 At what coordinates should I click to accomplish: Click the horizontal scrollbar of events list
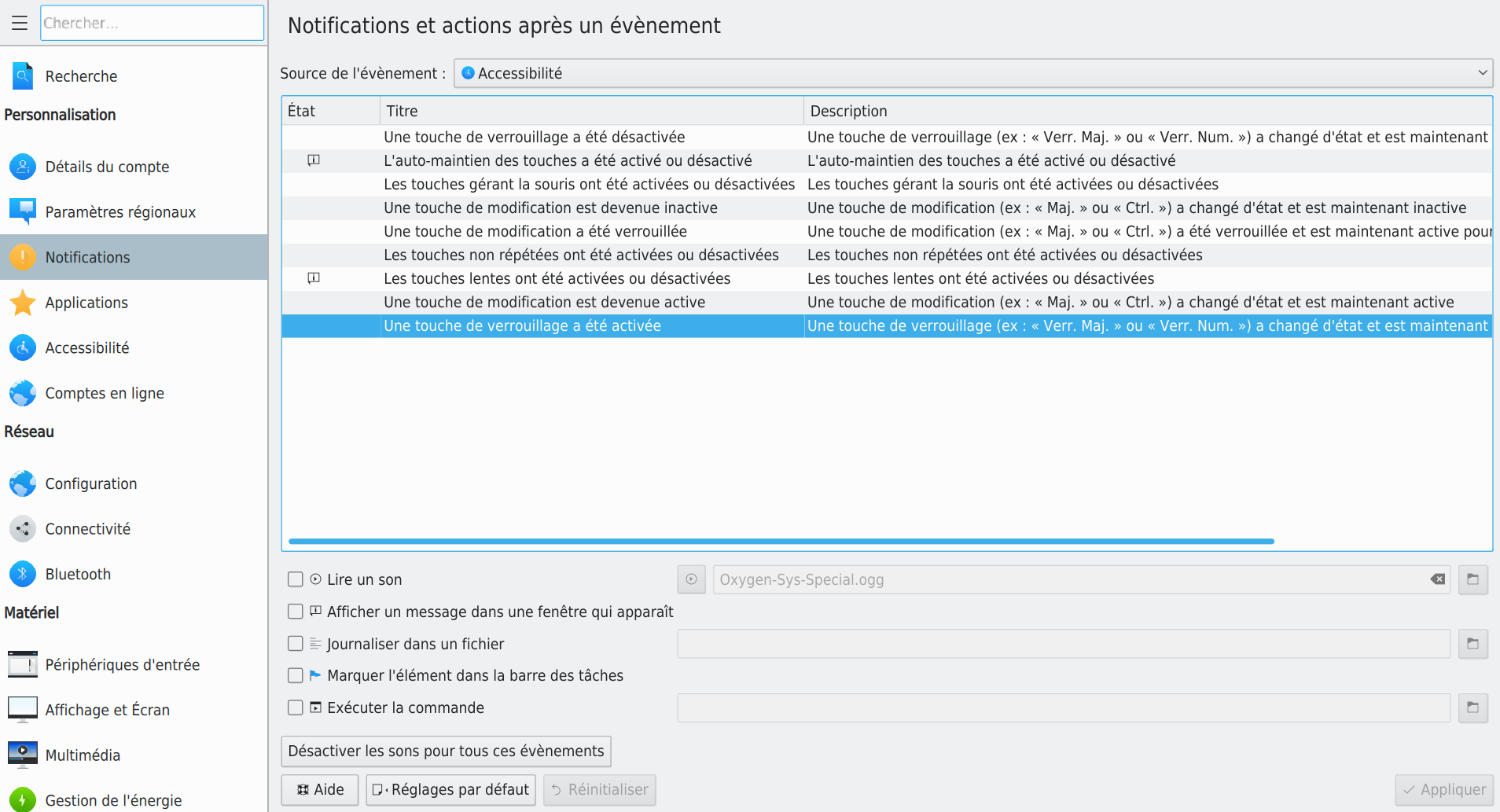tap(781, 541)
